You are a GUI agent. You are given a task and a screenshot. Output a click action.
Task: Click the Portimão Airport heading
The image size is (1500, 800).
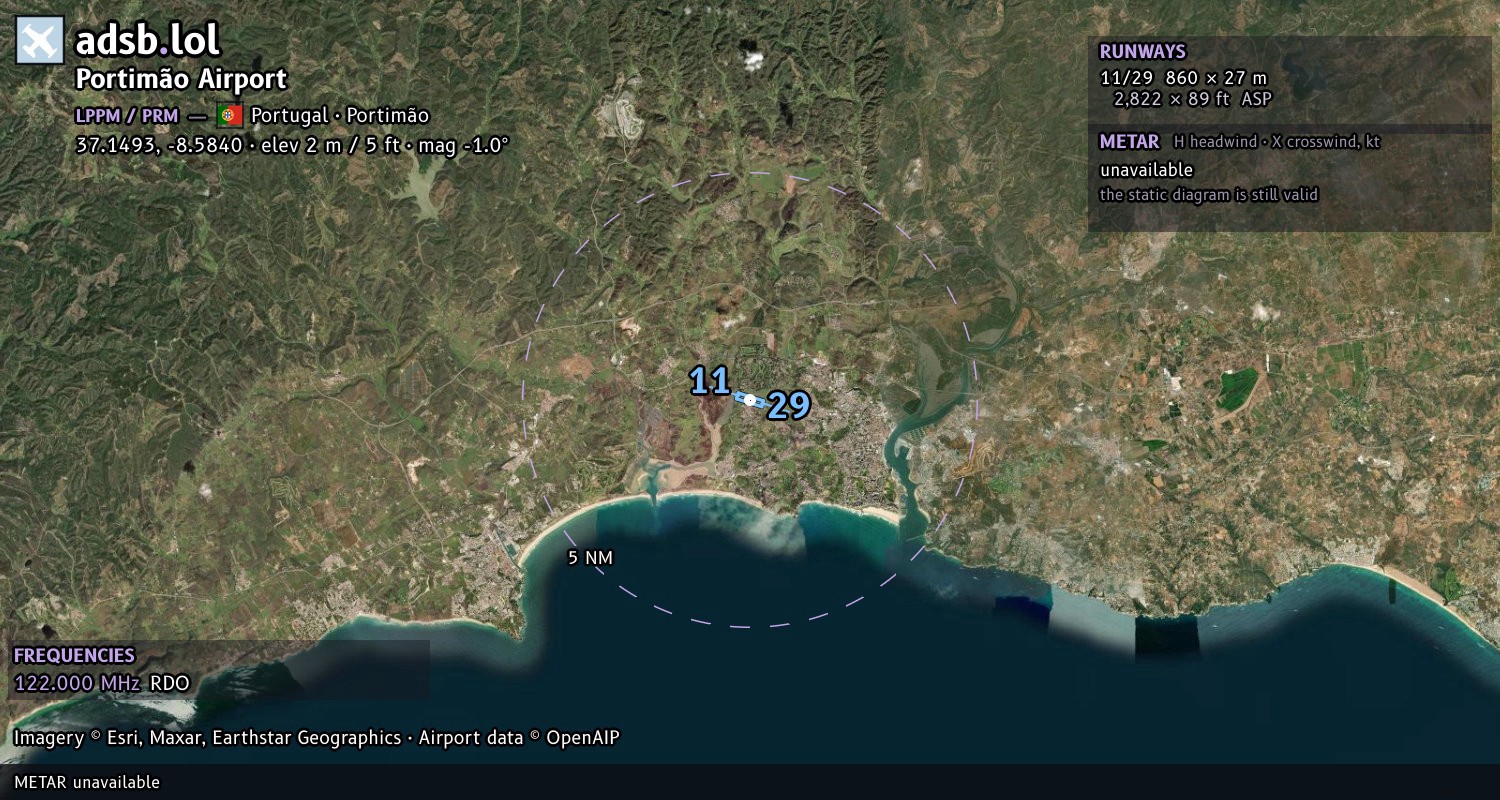pyautogui.click(x=181, y=79)
